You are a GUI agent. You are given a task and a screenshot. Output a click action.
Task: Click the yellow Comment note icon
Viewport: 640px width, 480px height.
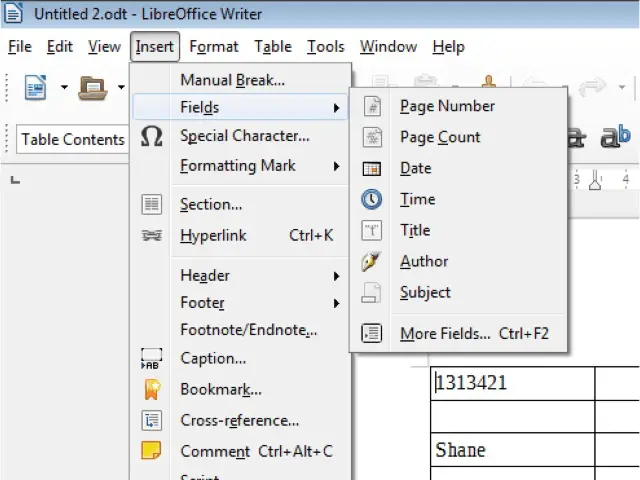coord(151,451)
